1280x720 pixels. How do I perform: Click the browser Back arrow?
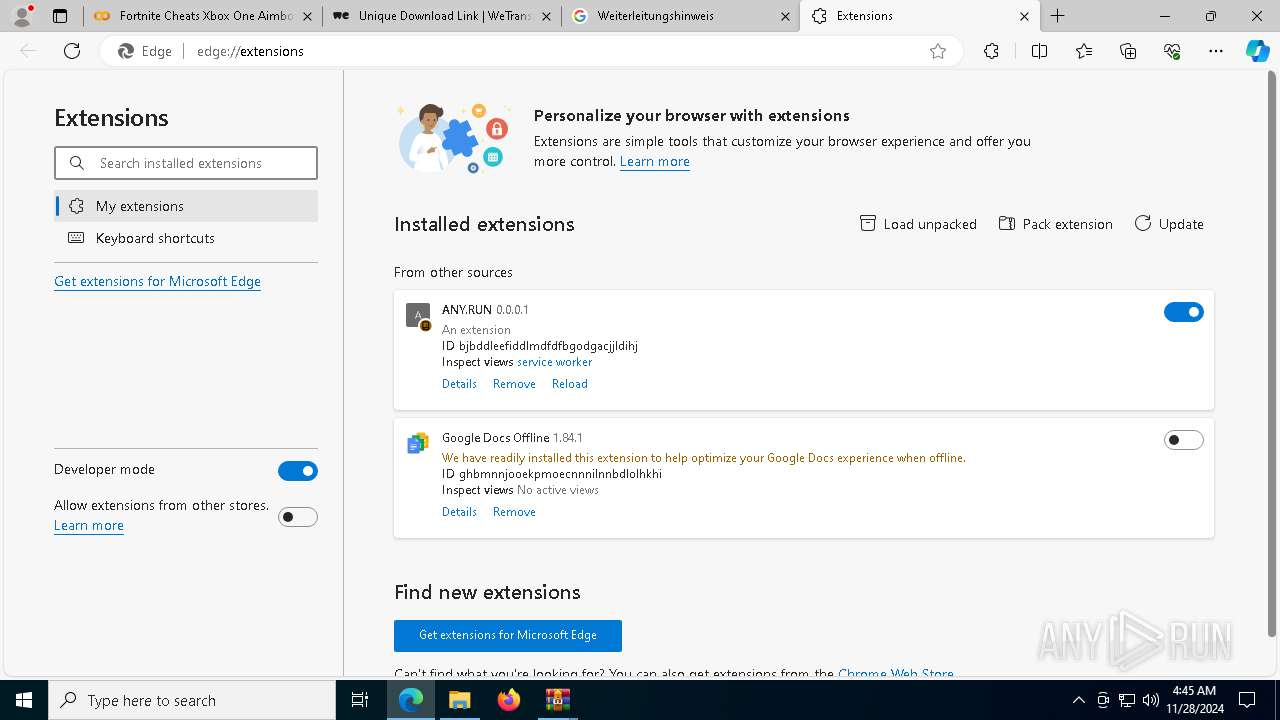click(x=28, y=51)
